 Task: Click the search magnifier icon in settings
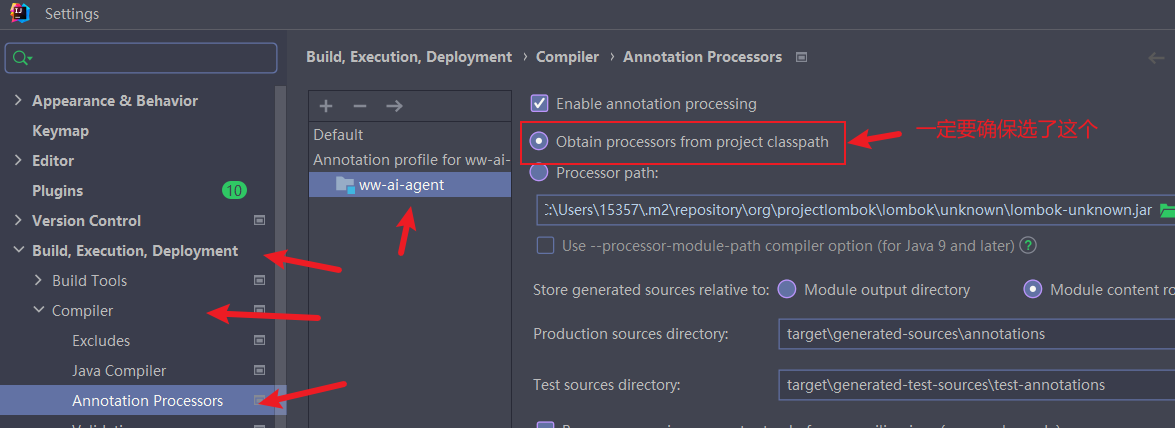tap(21, 59)
